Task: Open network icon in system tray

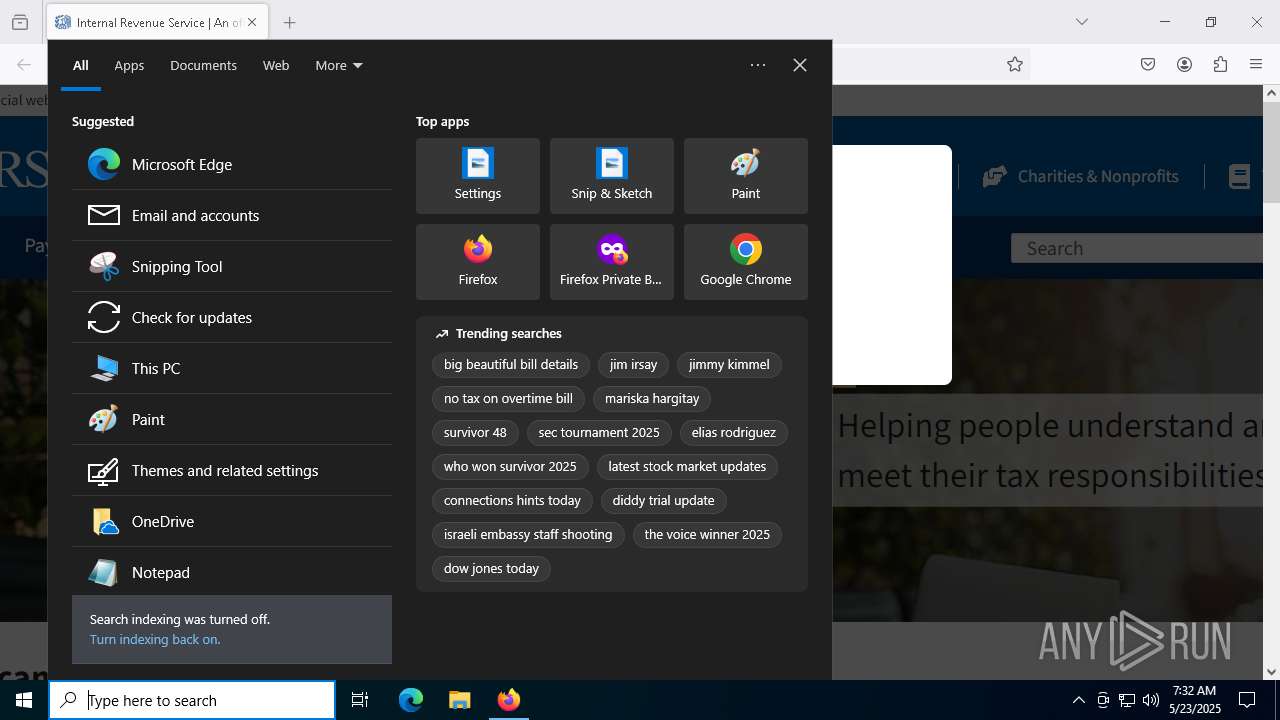Action: (1127, 700)
